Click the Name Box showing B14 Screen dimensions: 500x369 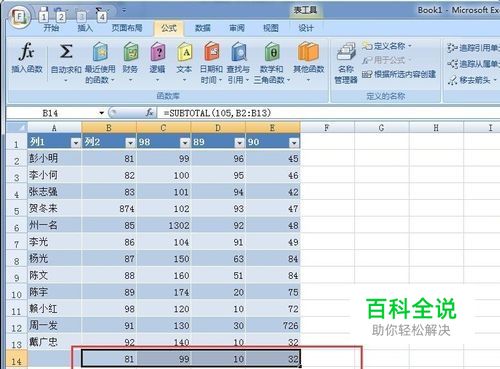[52, 113]
